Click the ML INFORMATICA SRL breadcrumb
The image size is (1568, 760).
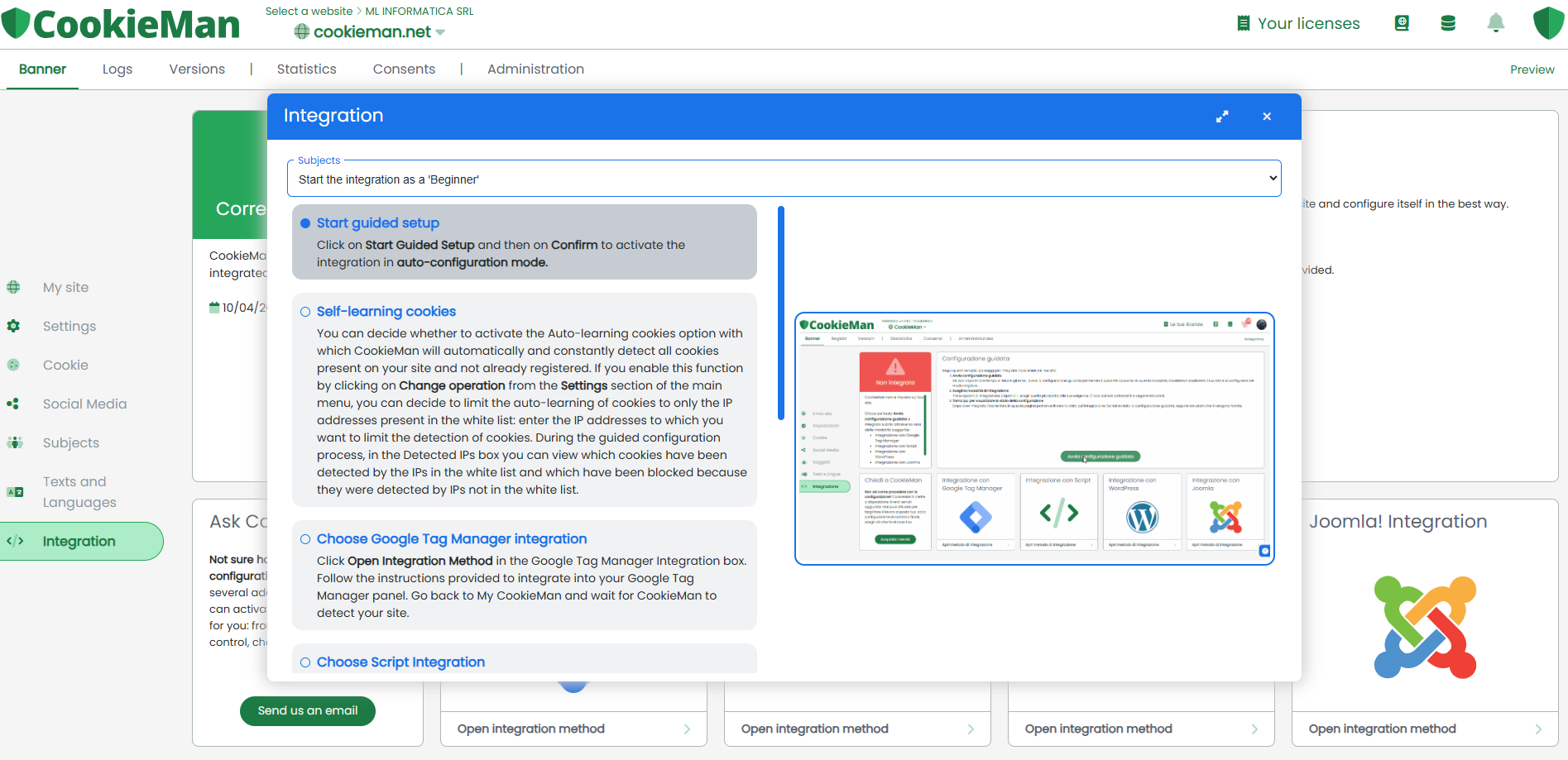click(x=420, y=11)
